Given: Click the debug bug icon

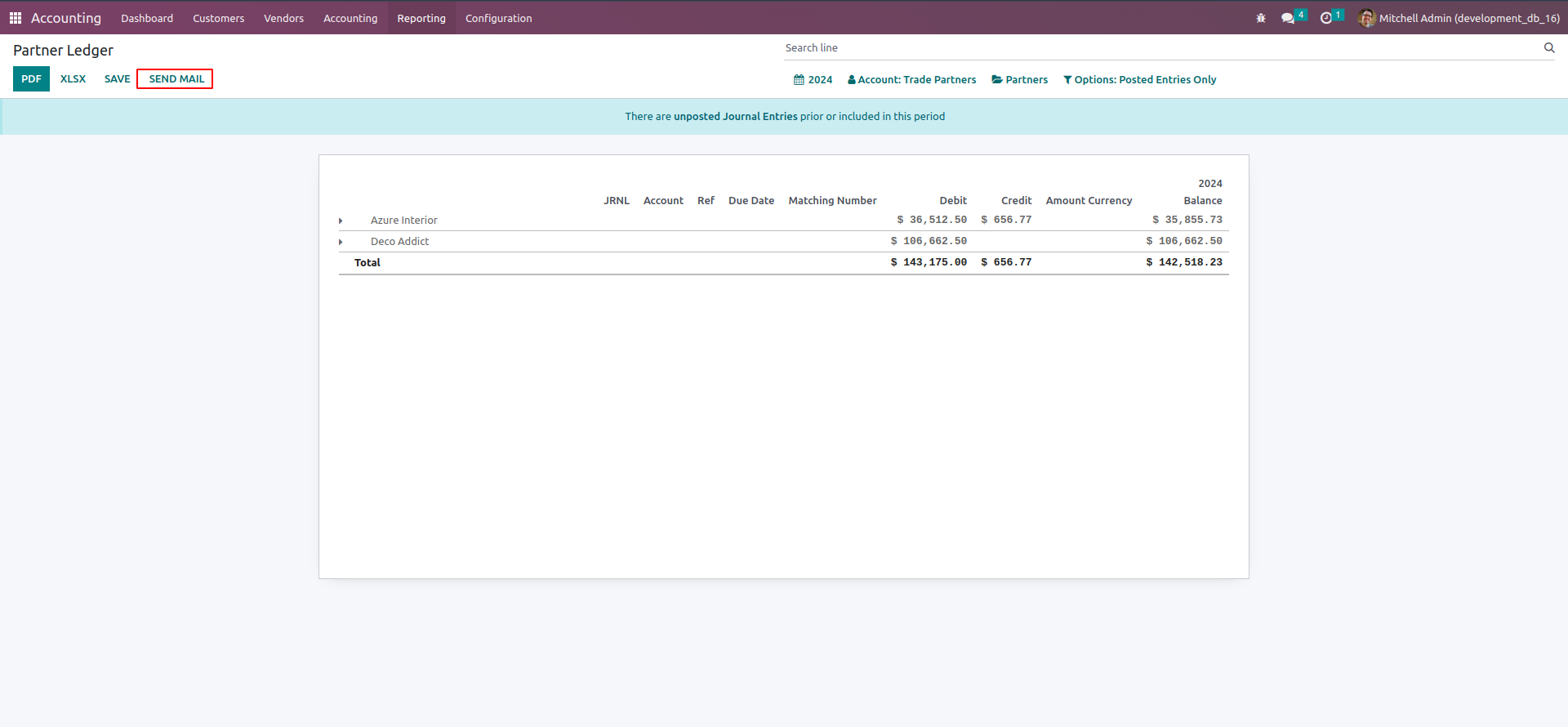Looking at the screenshot, I should click(x=1261, y=18).
